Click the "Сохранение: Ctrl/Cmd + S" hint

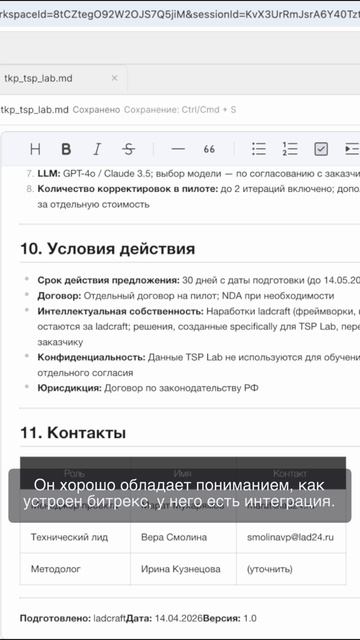coord(180,110)
